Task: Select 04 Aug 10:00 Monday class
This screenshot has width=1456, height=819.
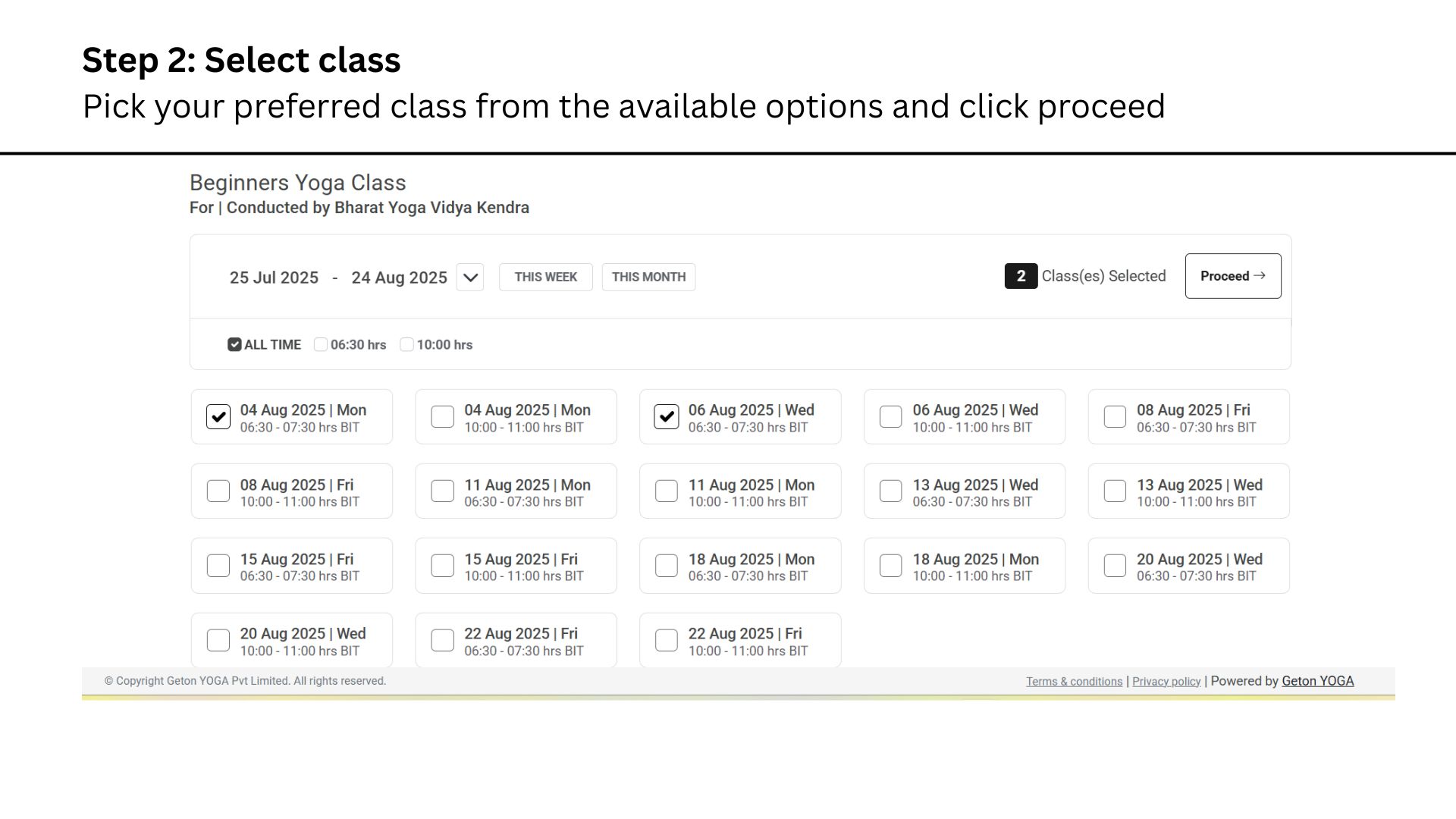Action: 442,417
